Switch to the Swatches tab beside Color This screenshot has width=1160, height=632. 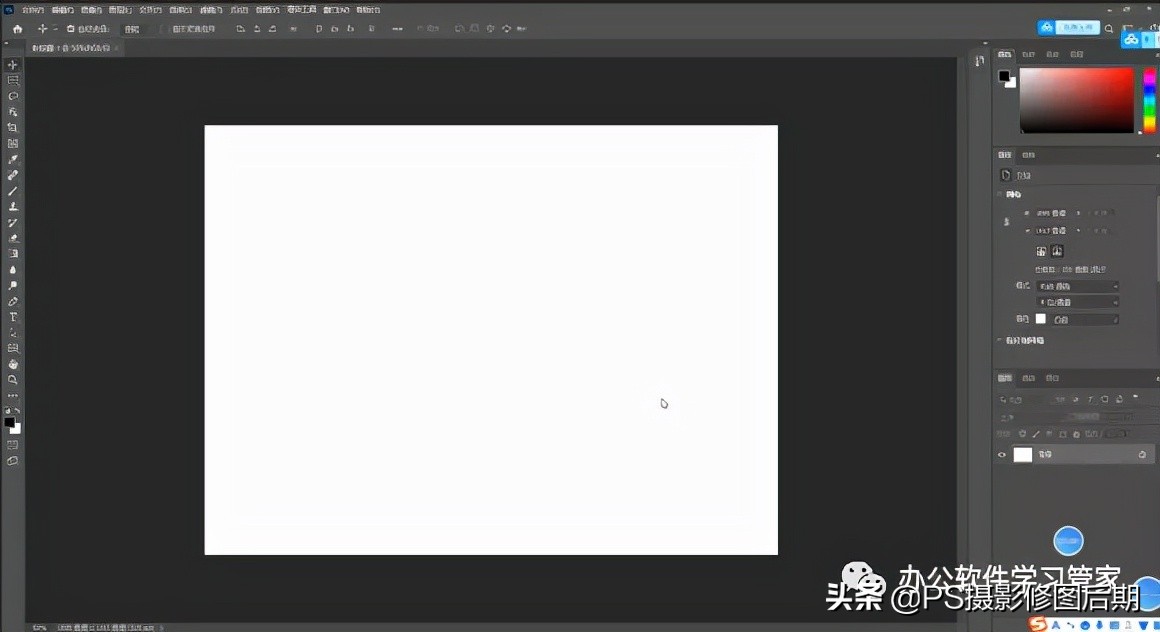click(1029, 54)
